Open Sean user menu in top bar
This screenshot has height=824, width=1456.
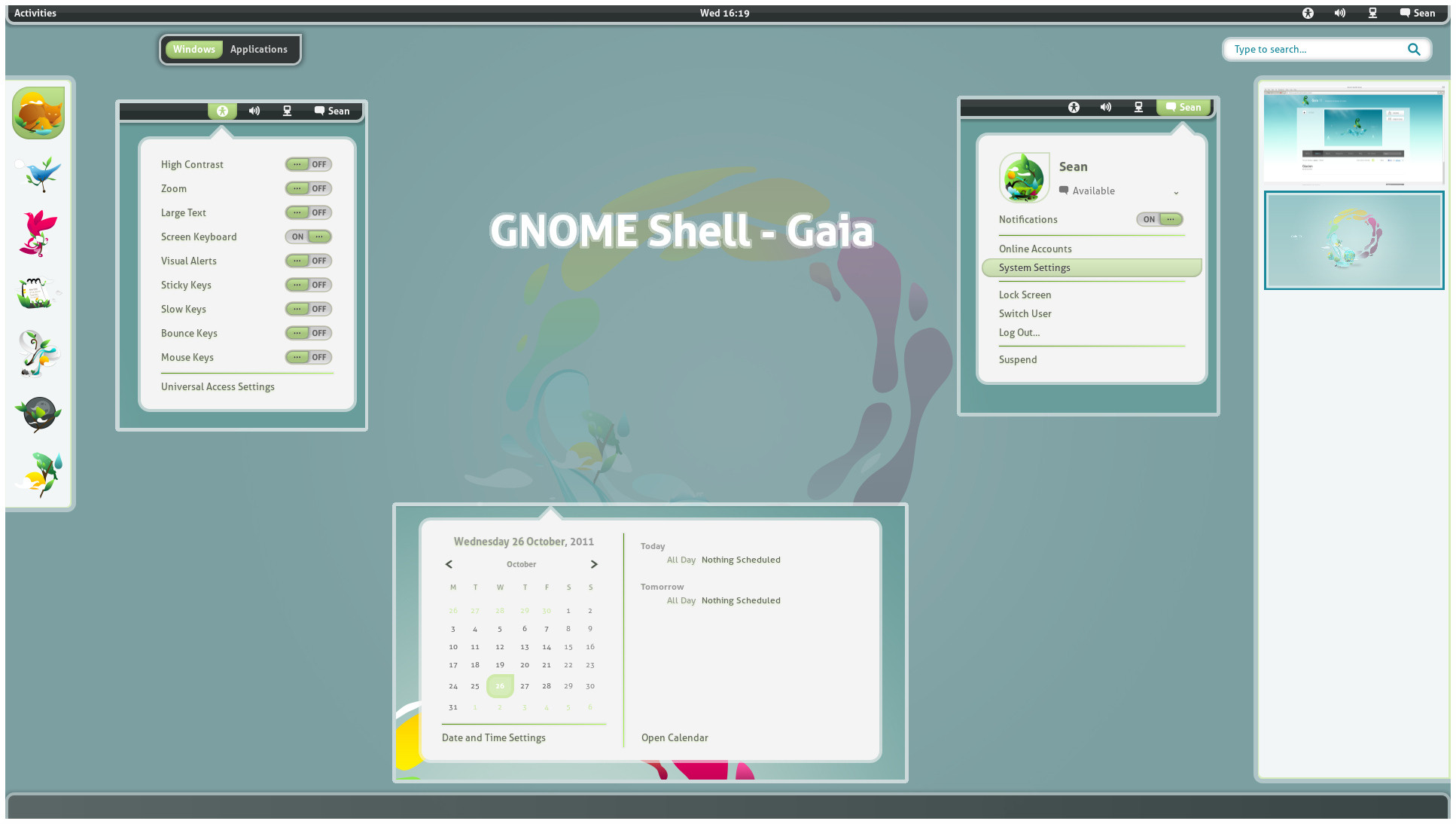click(1418, 13)
